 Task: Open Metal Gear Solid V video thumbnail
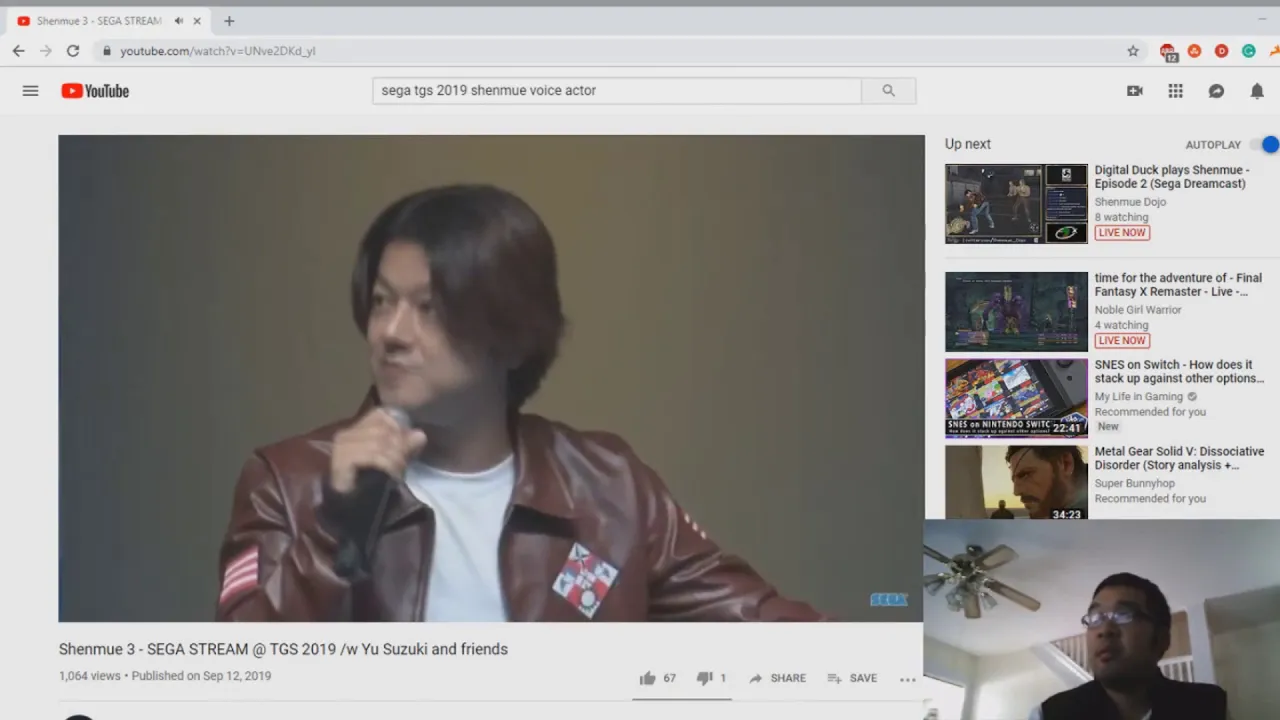pyautogui.click(x=1016, y=483)
